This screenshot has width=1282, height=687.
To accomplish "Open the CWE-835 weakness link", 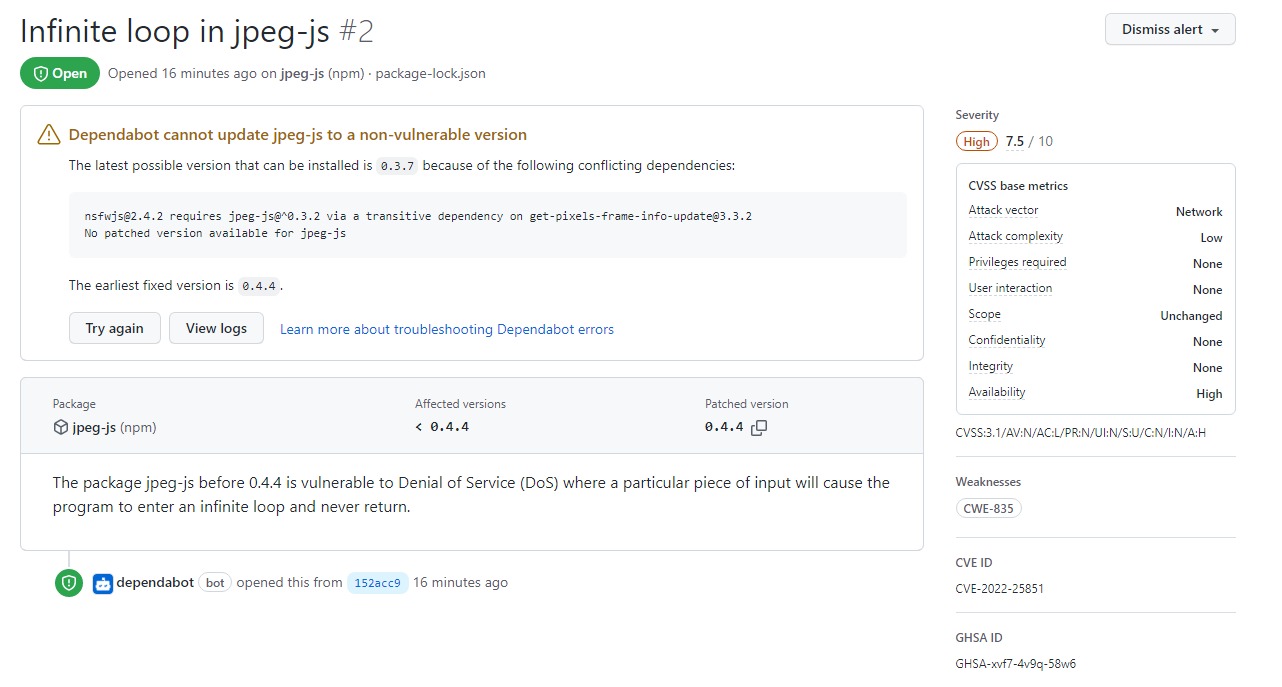I will 988,508.
